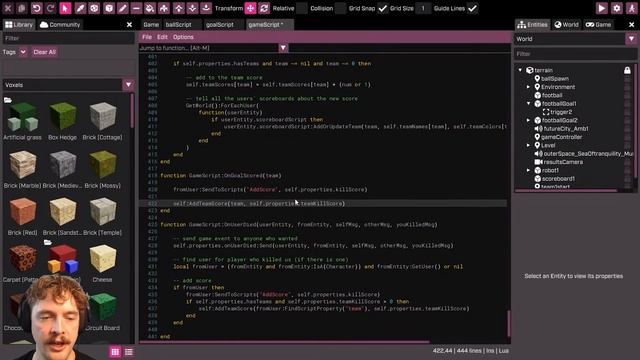Click the copy/paste toolbar icon
The width and height of the screenshot is (640, 360).
pos(22,8)
